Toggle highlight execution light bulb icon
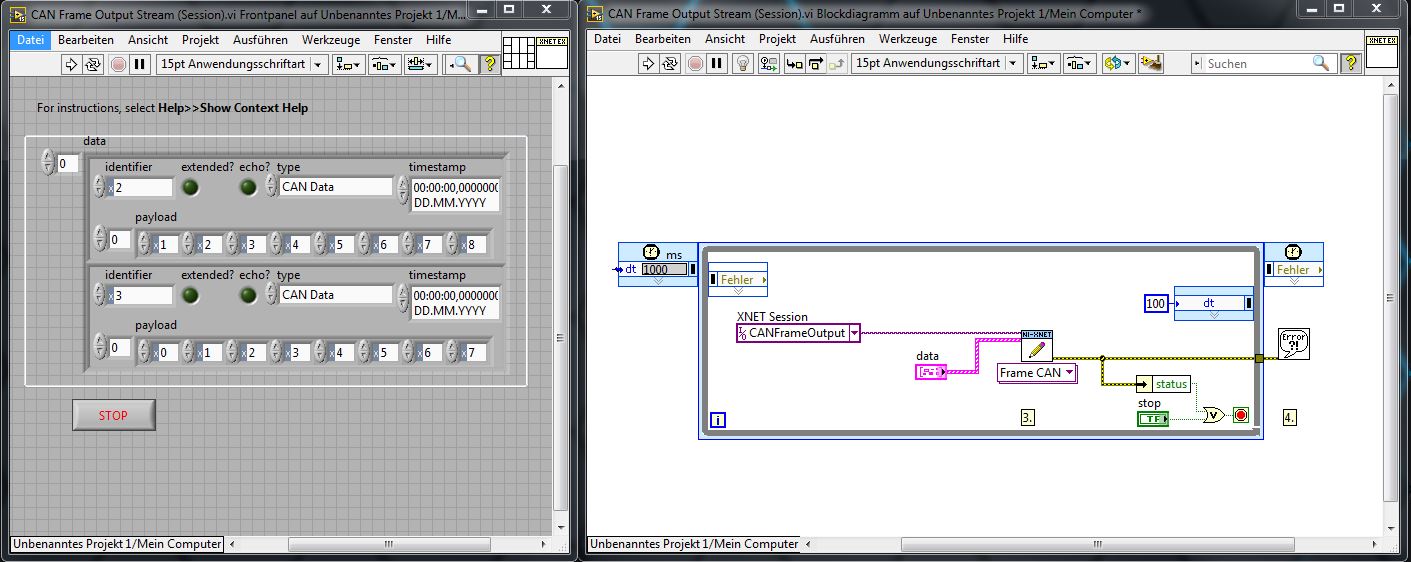 [742, 63]
